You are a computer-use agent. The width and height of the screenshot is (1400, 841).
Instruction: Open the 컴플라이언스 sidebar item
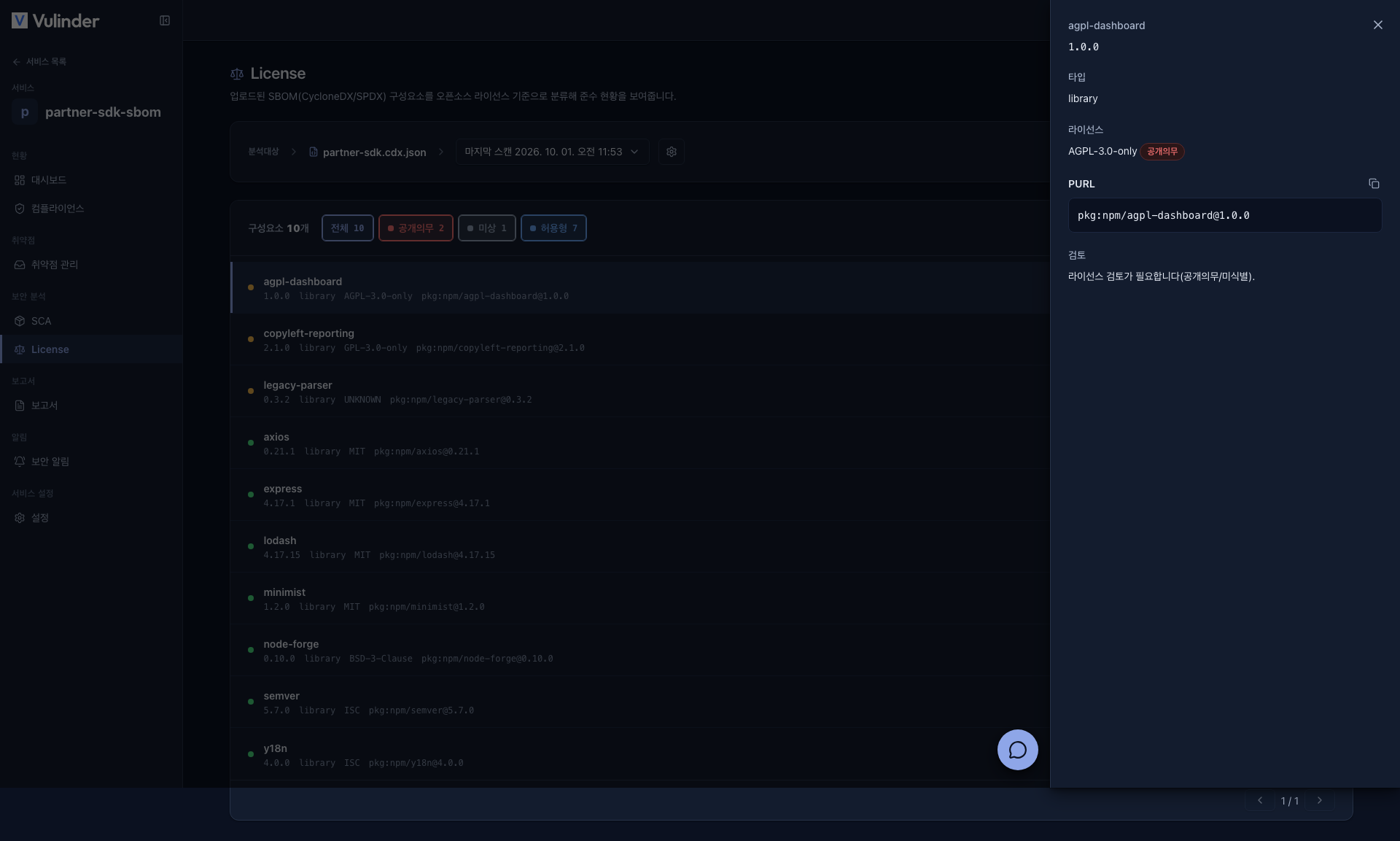[91, 209]
